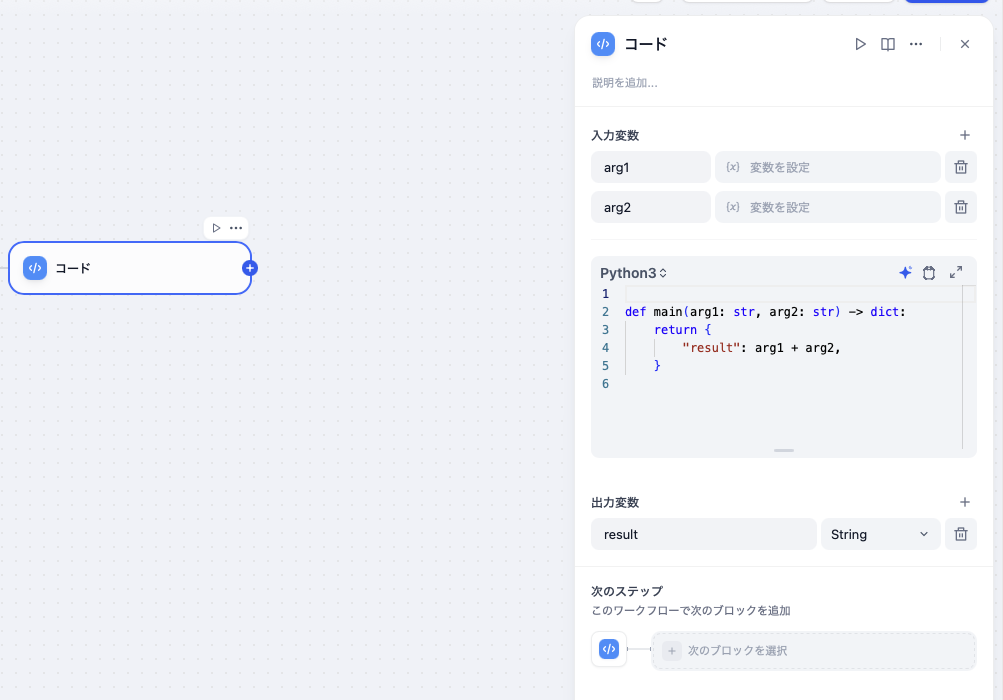1003x700 pixels.
Task: Click the コード title in panel header
Action: pyautogui.click(x=645, y=44)
